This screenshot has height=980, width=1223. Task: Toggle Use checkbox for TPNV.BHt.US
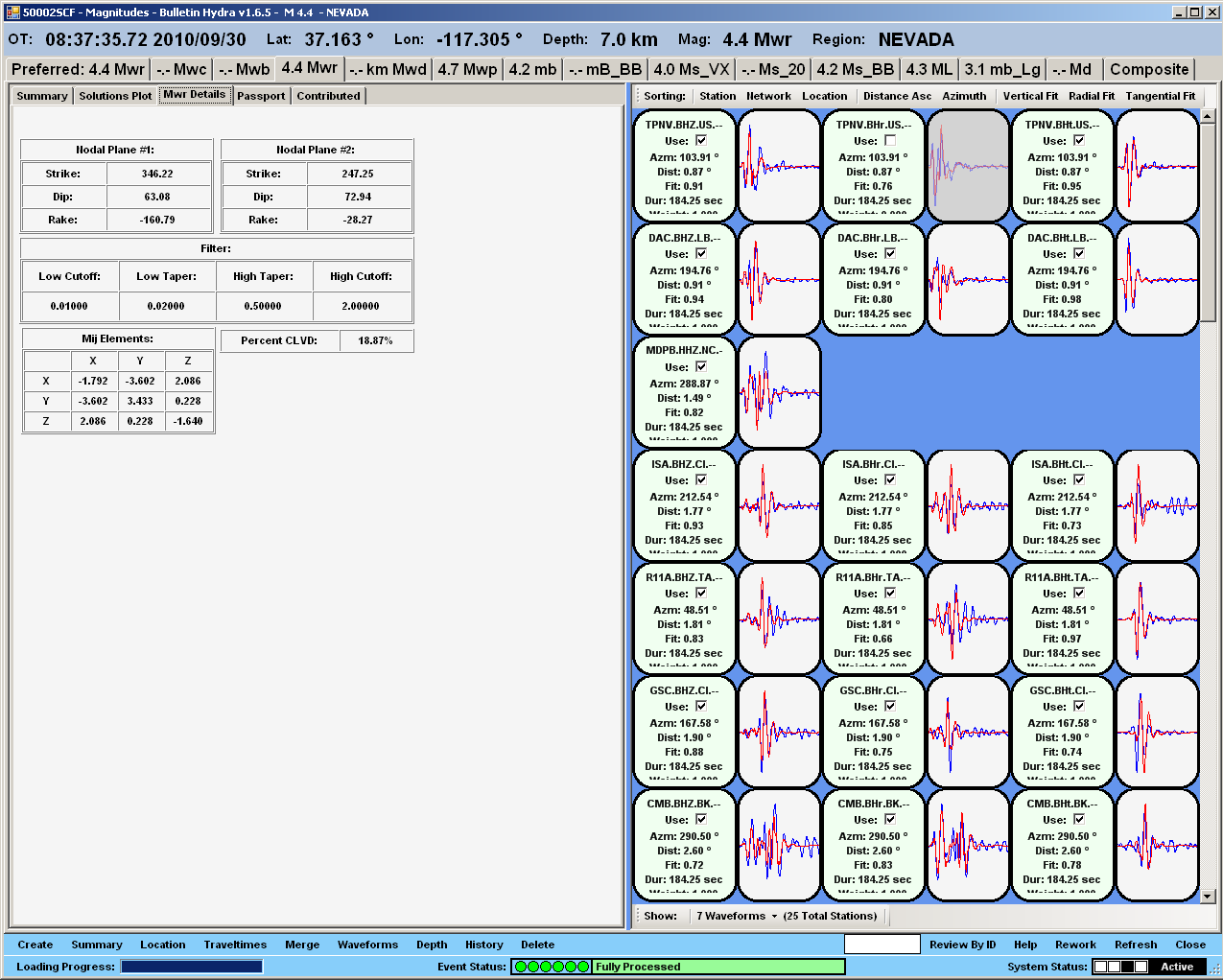(1079, 140)
